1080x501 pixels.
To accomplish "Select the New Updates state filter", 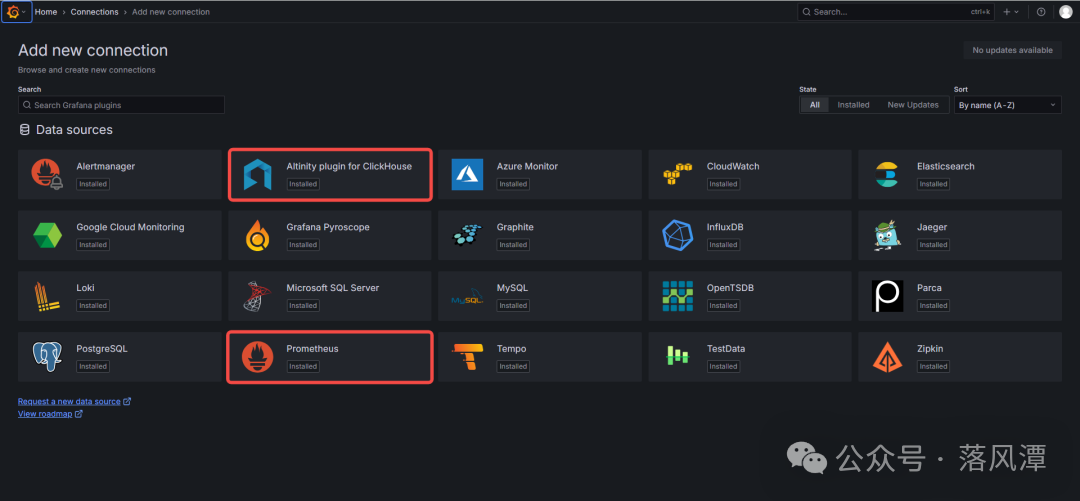I will tap(913, 105).
